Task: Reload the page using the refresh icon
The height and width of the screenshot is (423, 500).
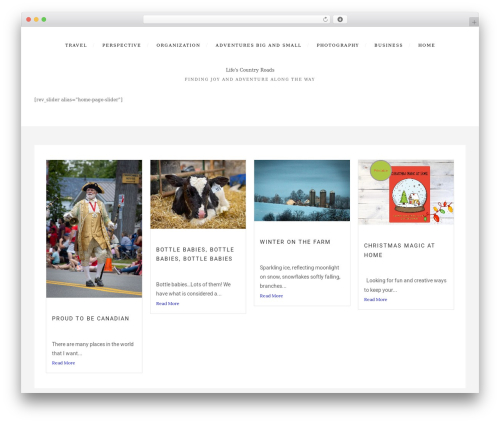Action: tap(325, 20)
